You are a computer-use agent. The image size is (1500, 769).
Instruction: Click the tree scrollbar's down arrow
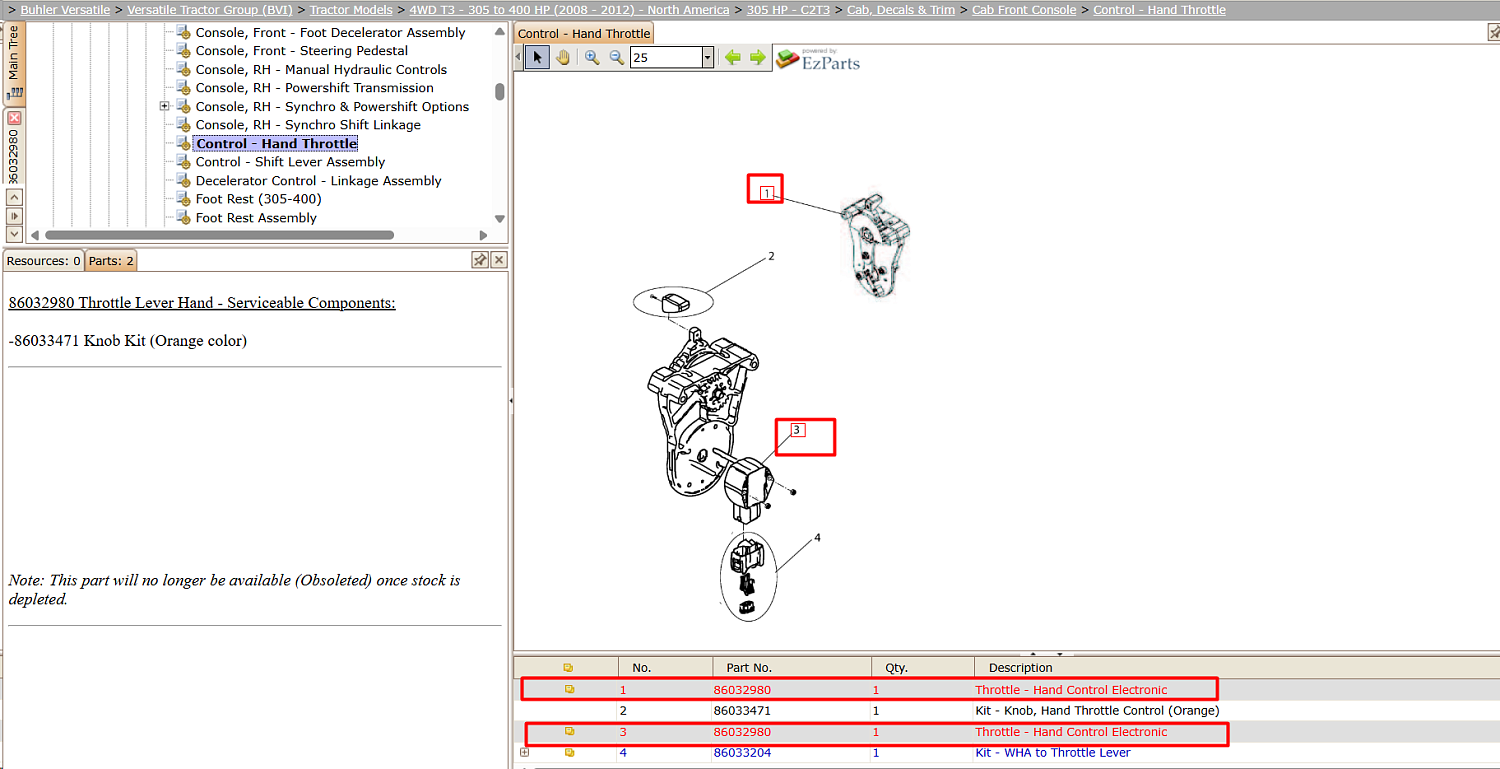pos(500,219)
